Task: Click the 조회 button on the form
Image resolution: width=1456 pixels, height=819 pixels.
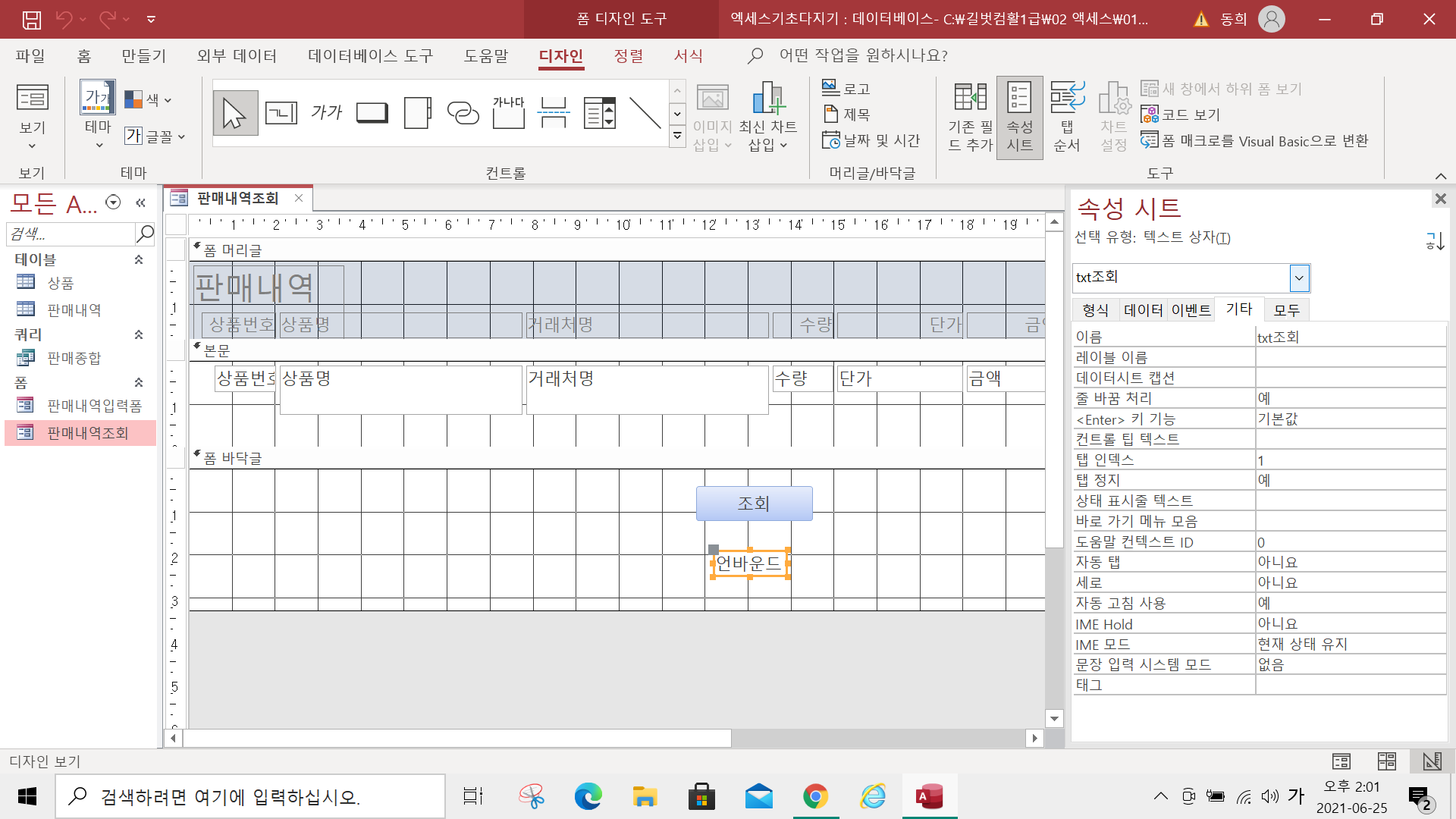Action: tap(754, 504)
